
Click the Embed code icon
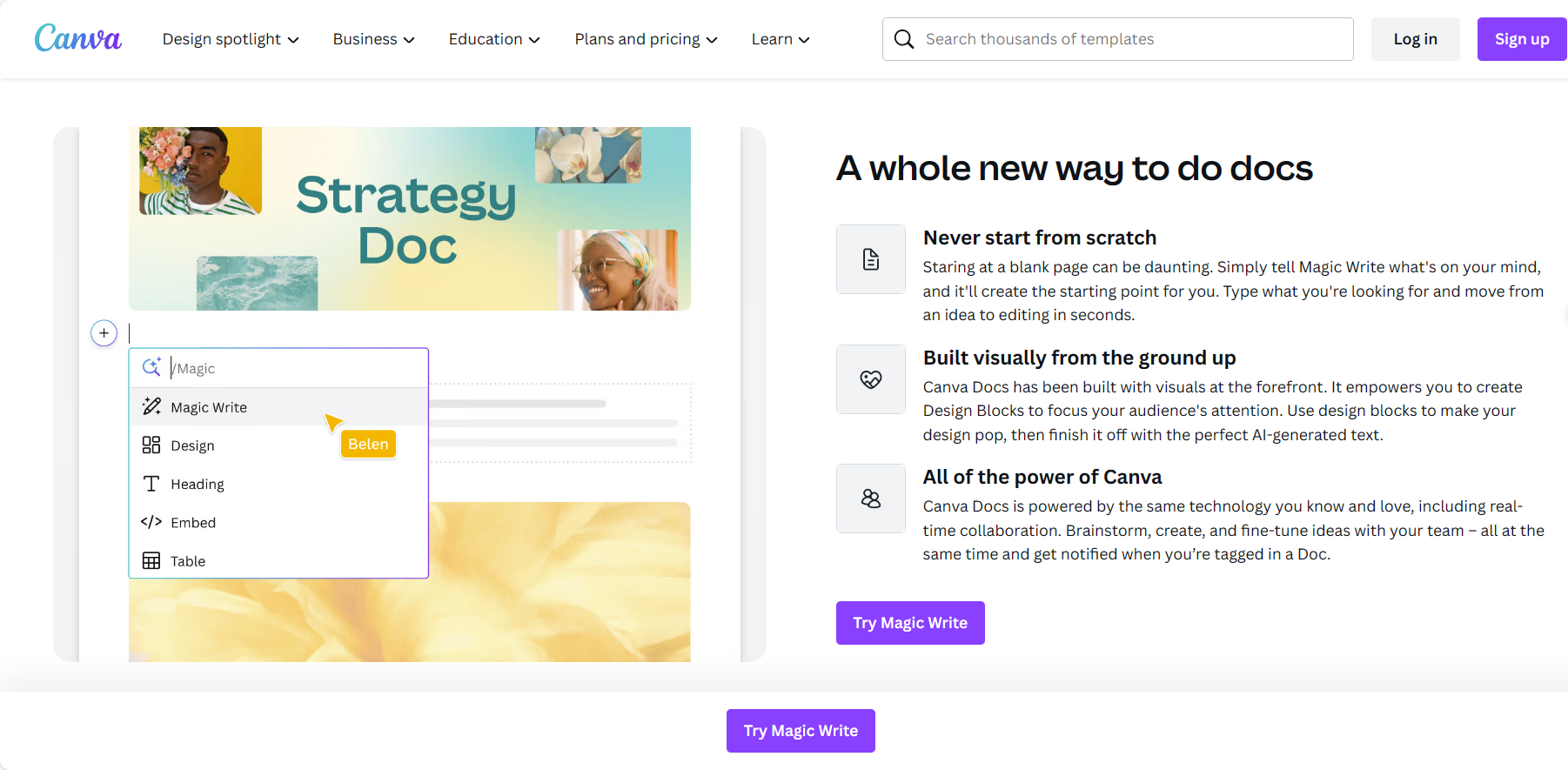151,522
